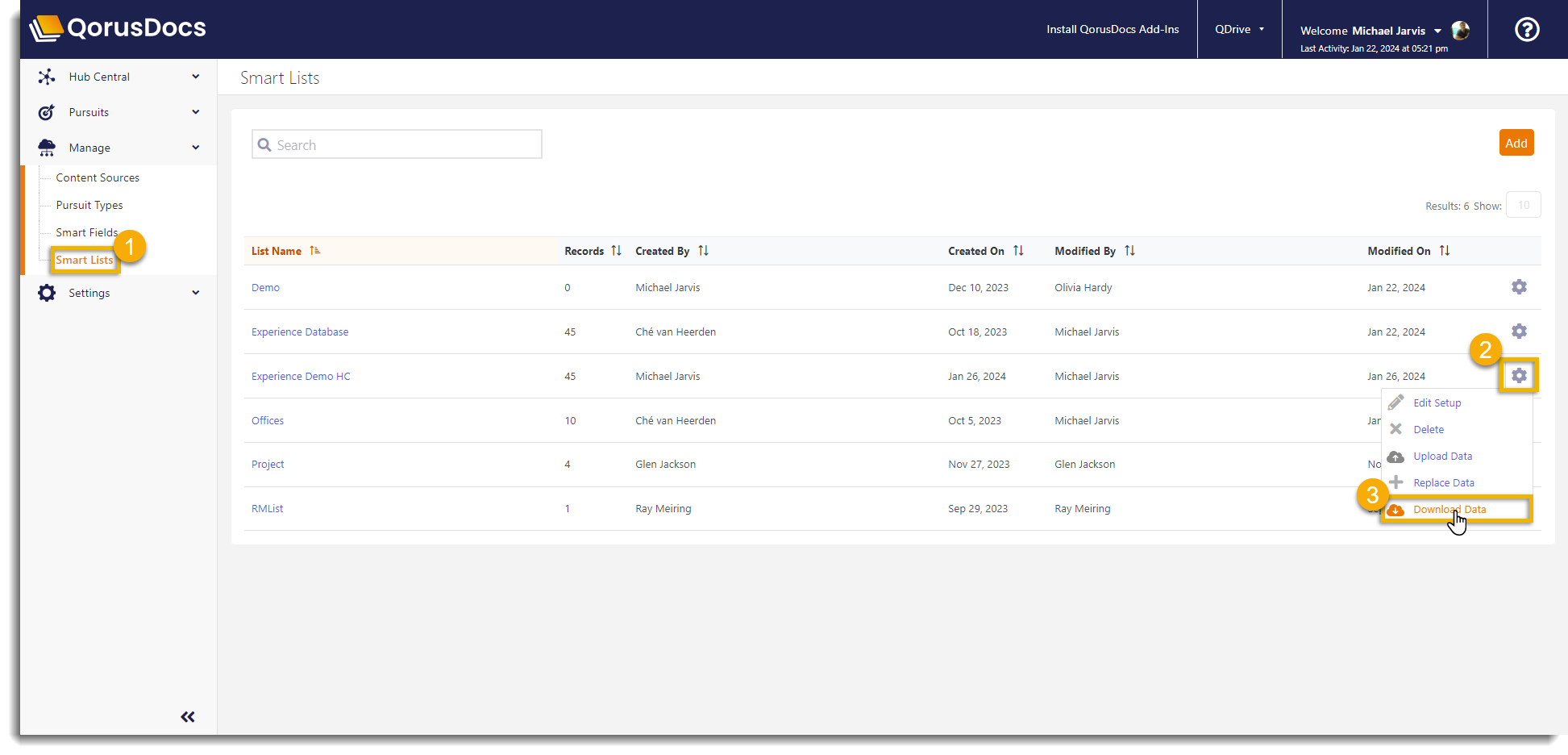This screenshot has width=1568, height=755.
Task: Sort the Records column using its sort icon
Action: coord(617,250)
